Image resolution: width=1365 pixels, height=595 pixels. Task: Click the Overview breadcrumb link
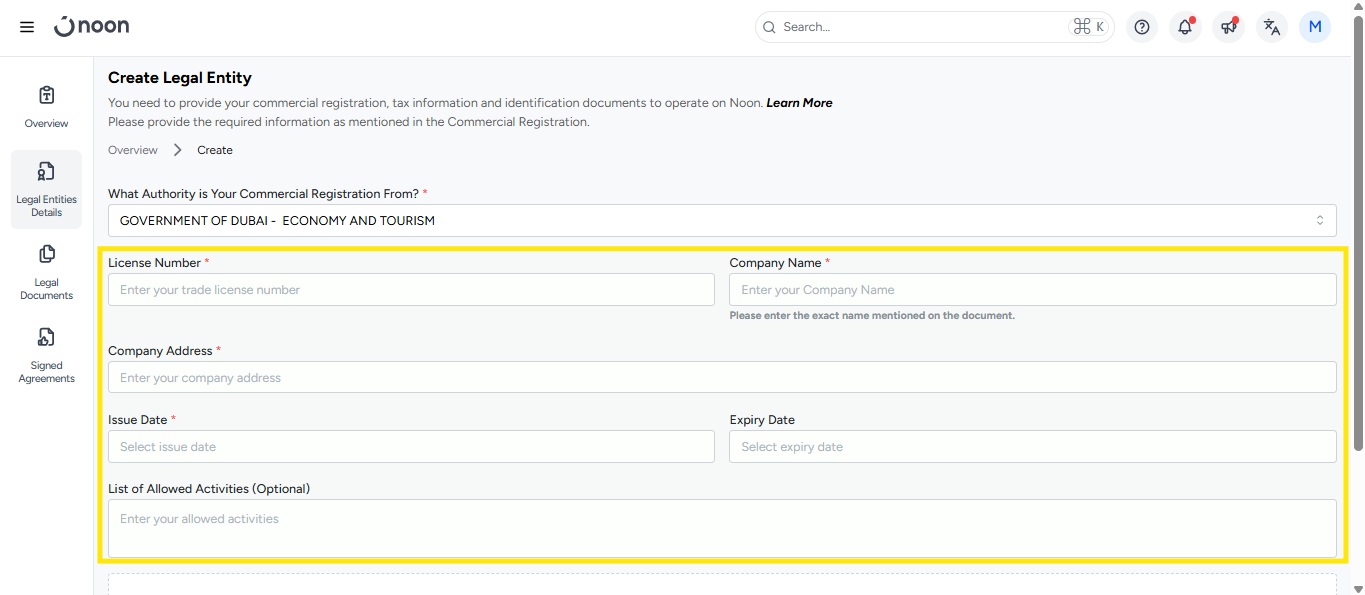pos(133,150)
